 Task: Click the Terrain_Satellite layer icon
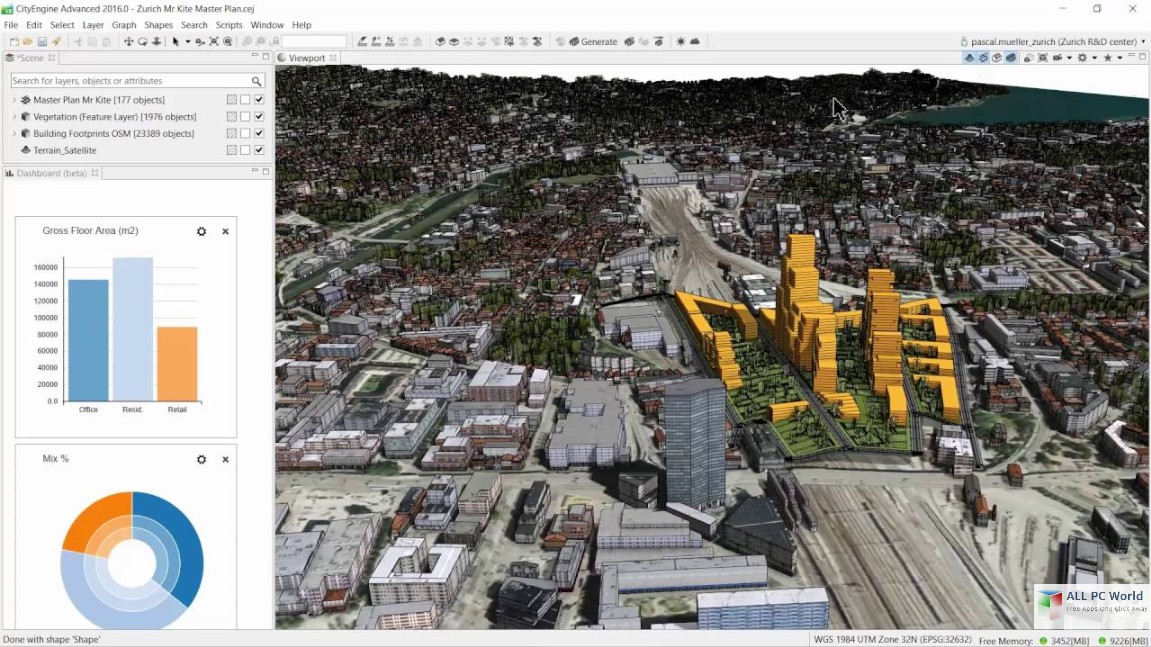click(x=26, y=151)
